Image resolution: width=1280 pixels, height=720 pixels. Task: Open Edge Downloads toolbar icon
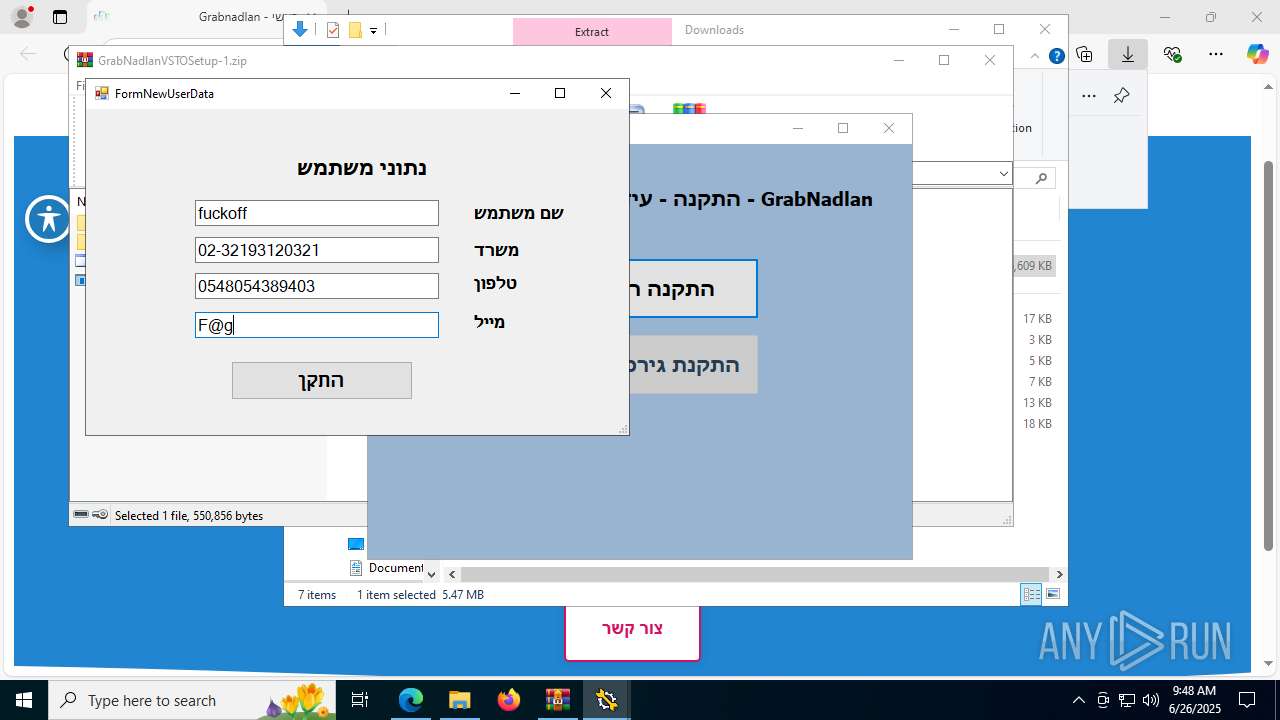point(1128,55)
